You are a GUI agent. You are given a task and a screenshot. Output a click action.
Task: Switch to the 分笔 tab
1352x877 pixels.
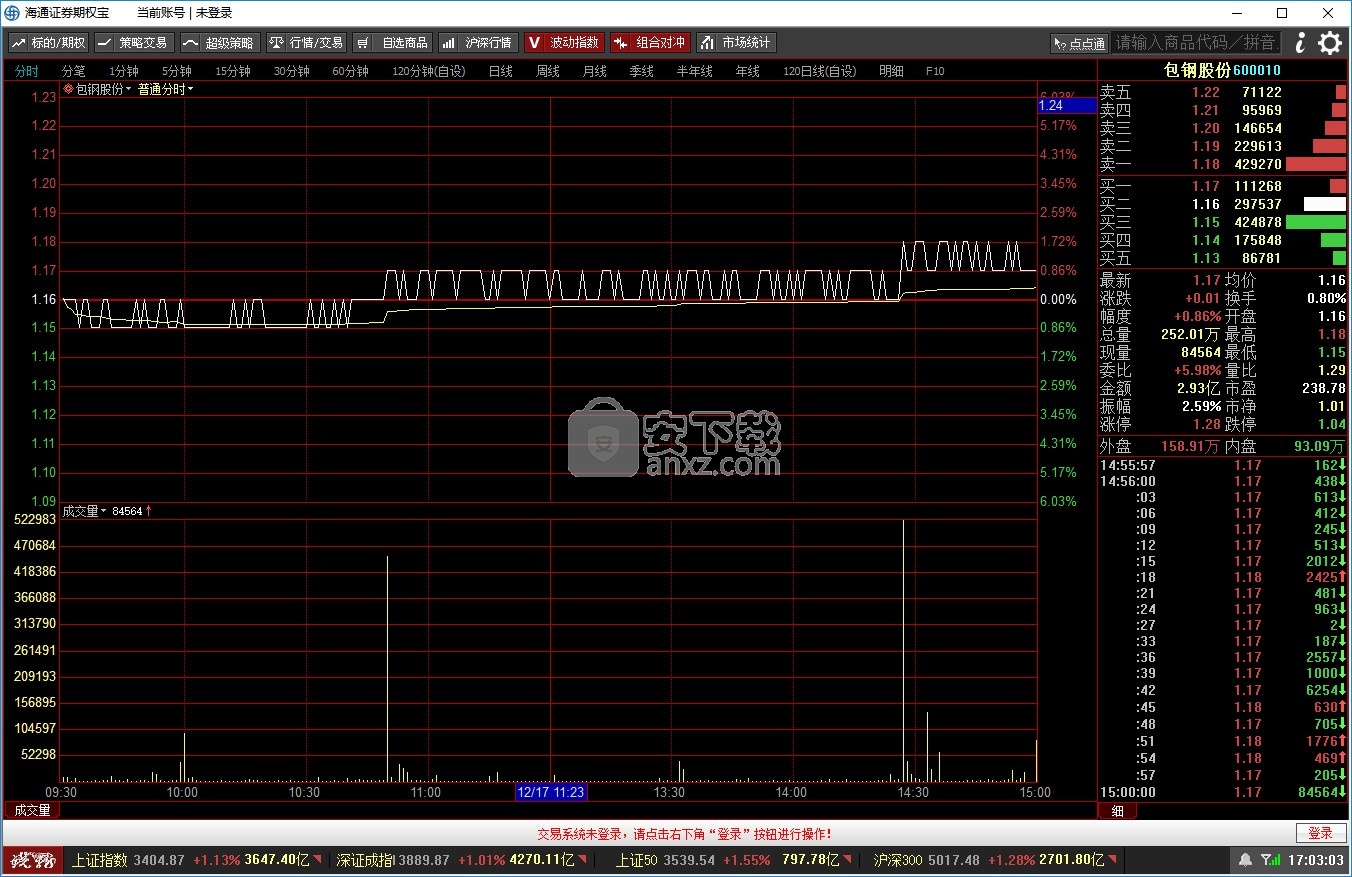(x=74, y=71)
